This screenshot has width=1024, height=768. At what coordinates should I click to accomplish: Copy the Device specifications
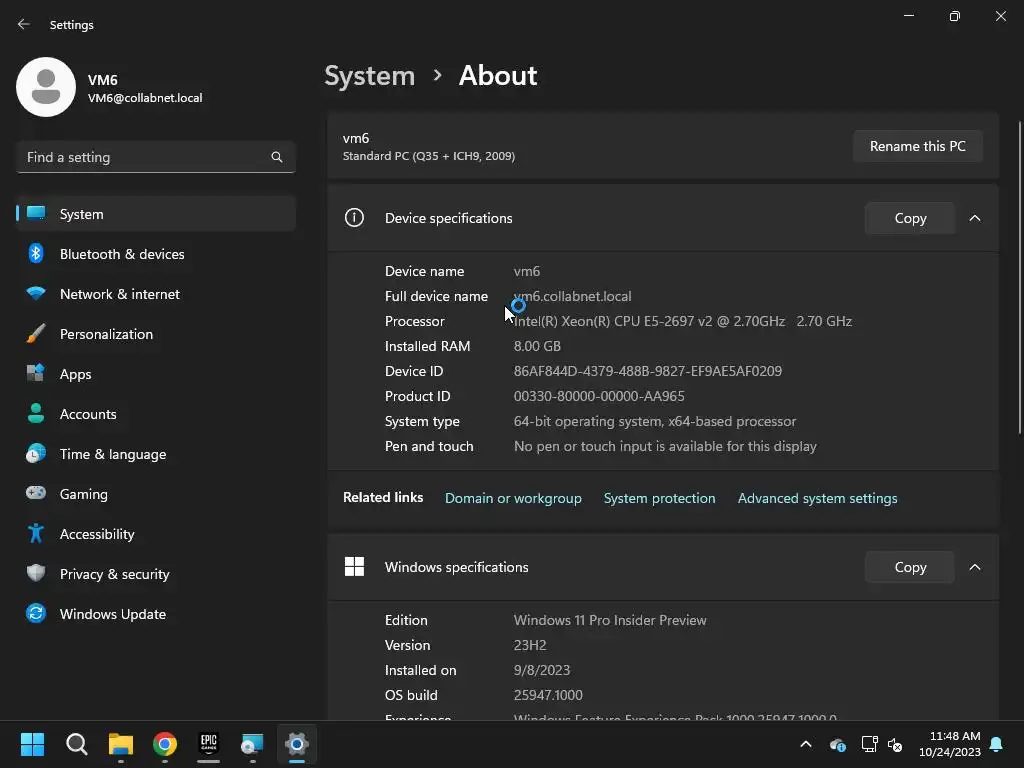pos(910,218)
